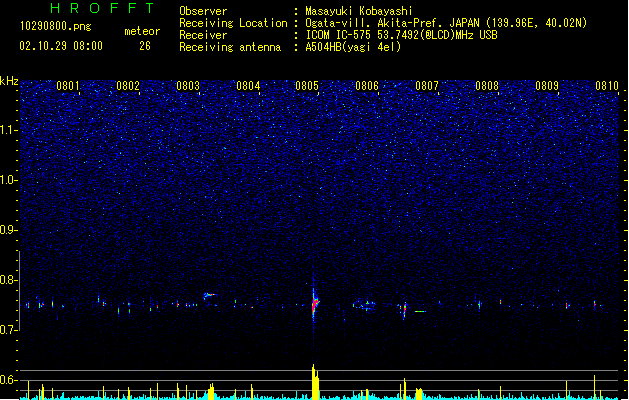Click the 'Observer' label
Viewport: 629px width, 400px height.
pos(203,11)
